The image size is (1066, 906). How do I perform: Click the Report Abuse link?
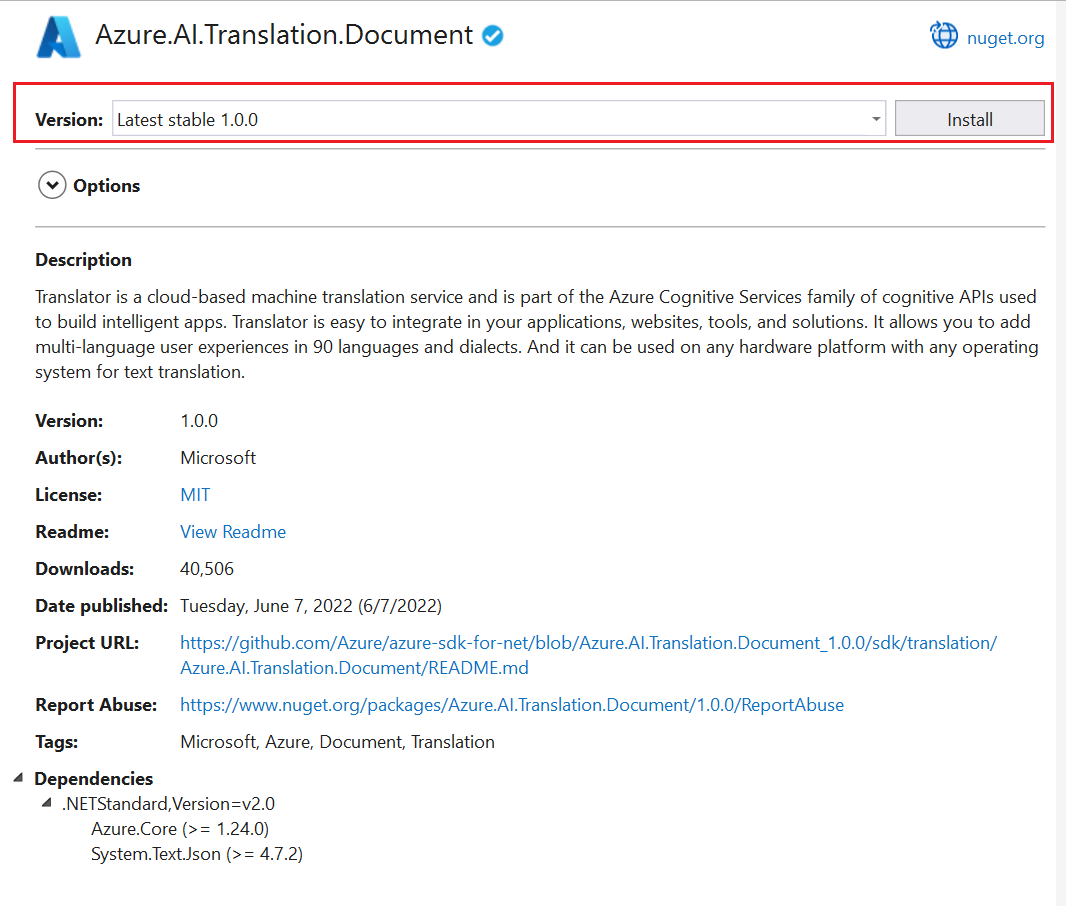(511, 704)
